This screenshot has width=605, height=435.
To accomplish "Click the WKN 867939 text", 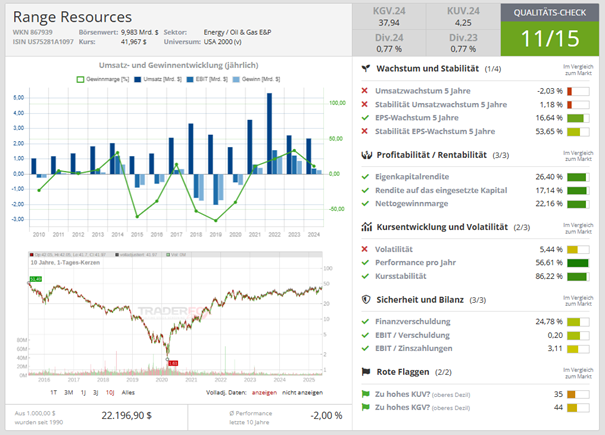I will point(32,32).
